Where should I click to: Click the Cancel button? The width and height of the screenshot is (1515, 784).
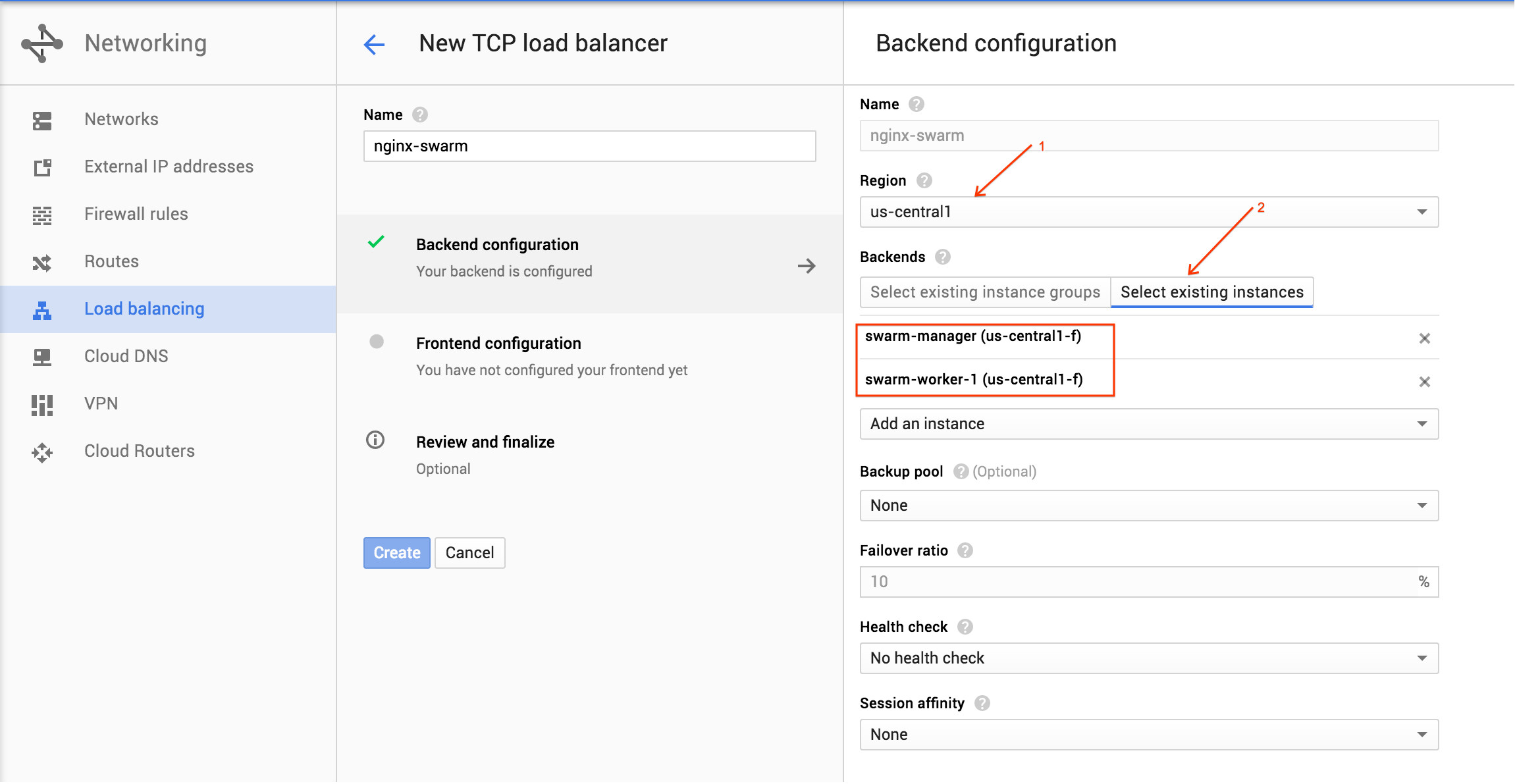coord(469,553)
